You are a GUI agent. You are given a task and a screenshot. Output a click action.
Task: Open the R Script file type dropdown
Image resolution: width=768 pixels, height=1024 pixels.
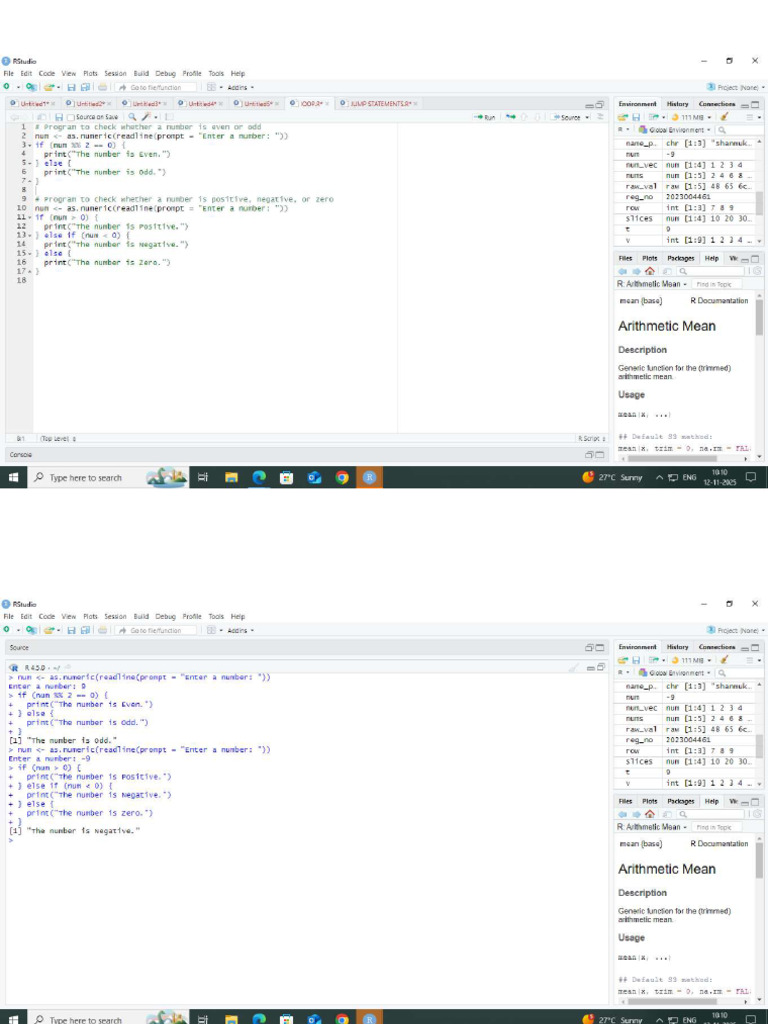click(x=592, y=439)
